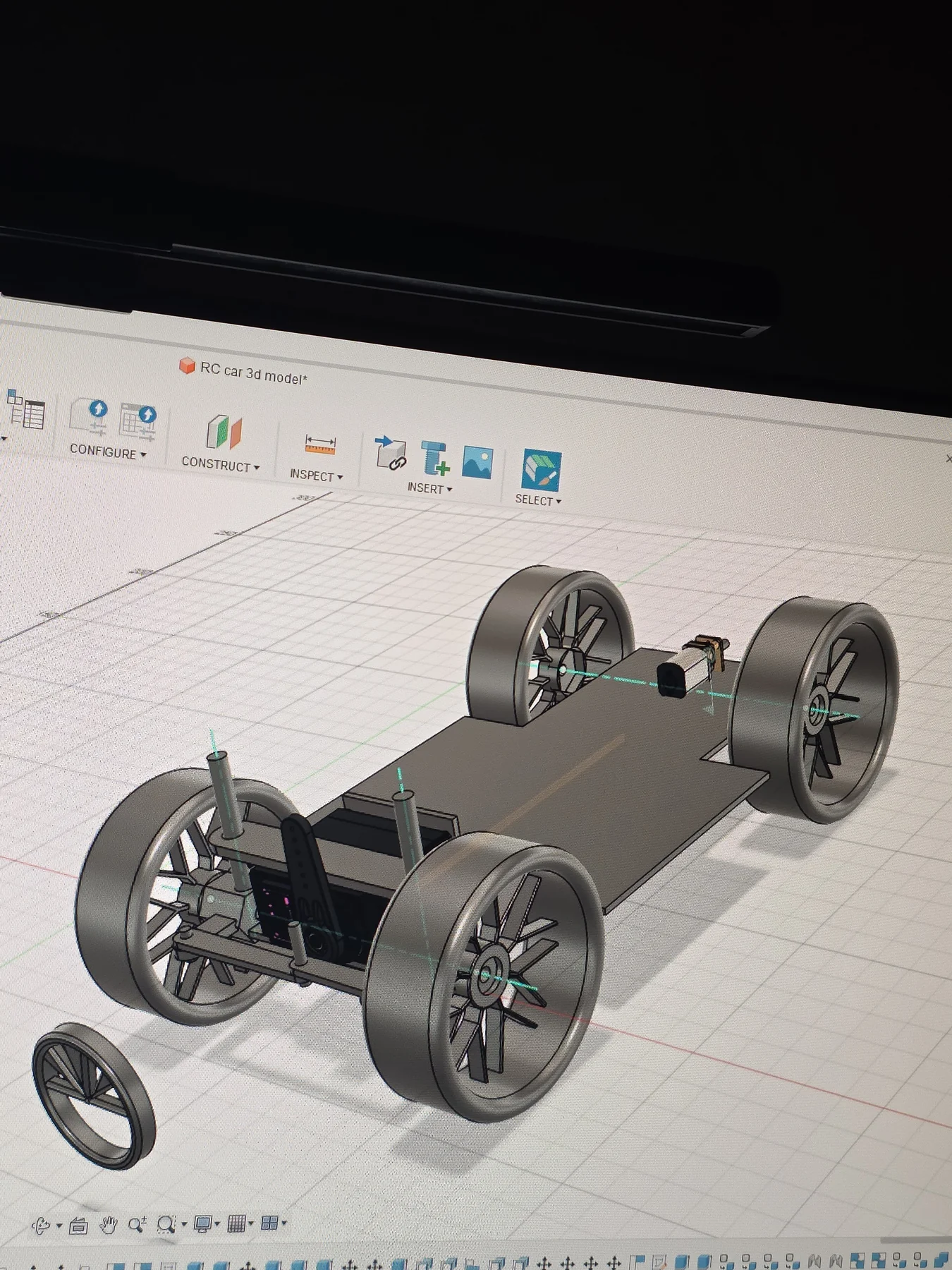Open the Viewports dropdown arrow
The width and height of the screenshot is (952, 1270).
point(284,1223)
